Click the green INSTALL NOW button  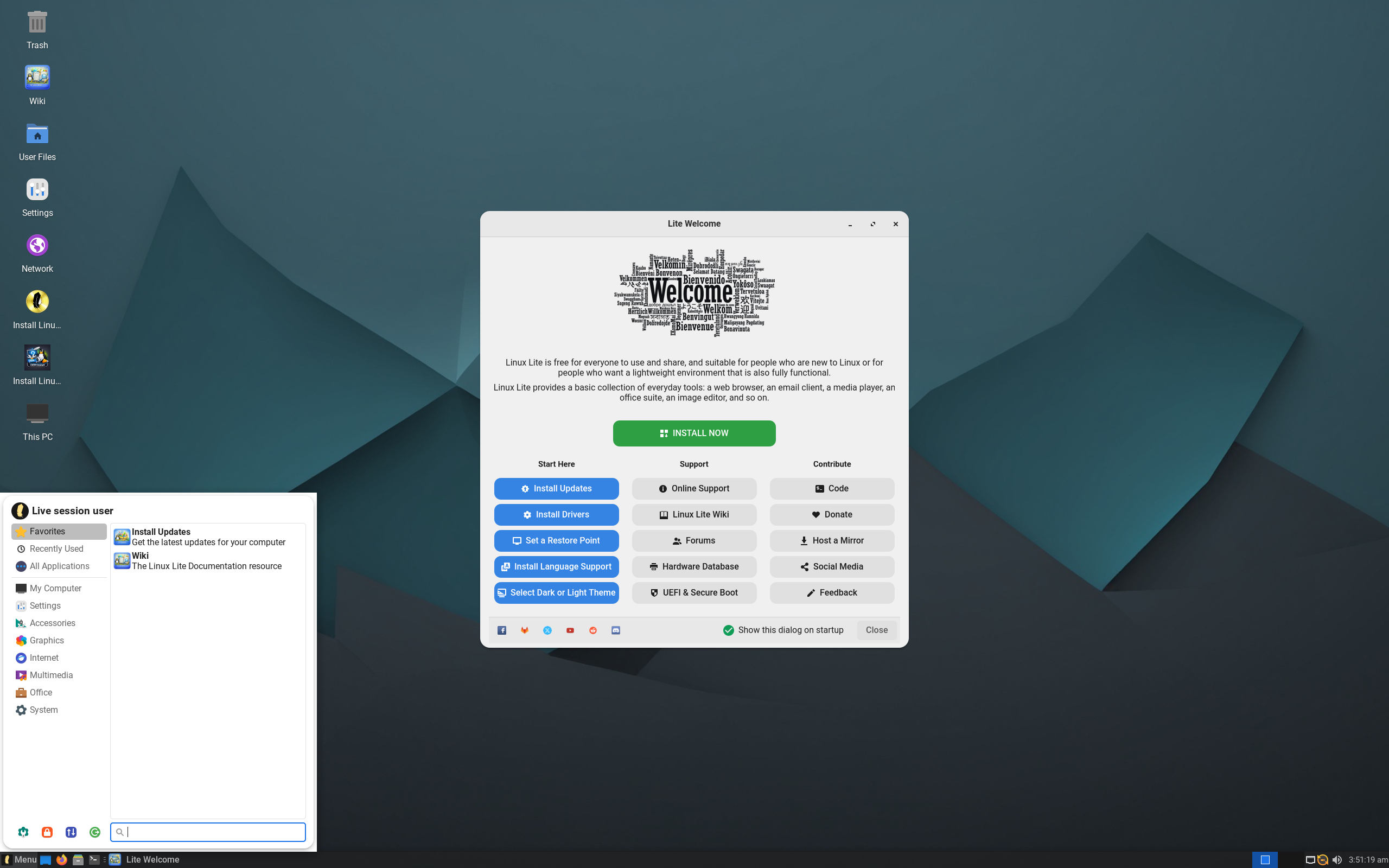coord(694,433)
